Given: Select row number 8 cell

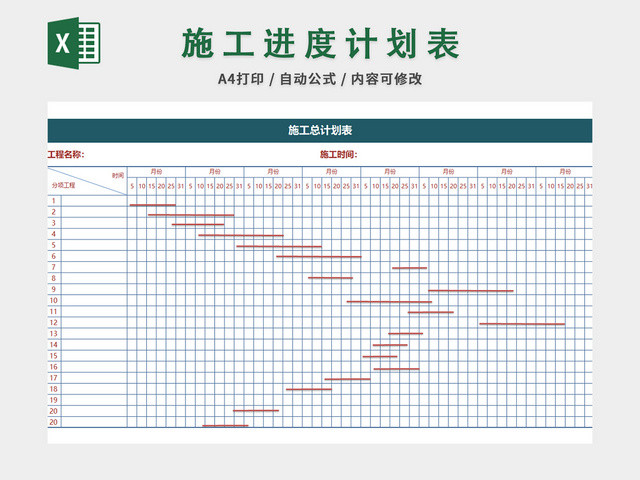Looking at the screenshot, I should [54, 278].
